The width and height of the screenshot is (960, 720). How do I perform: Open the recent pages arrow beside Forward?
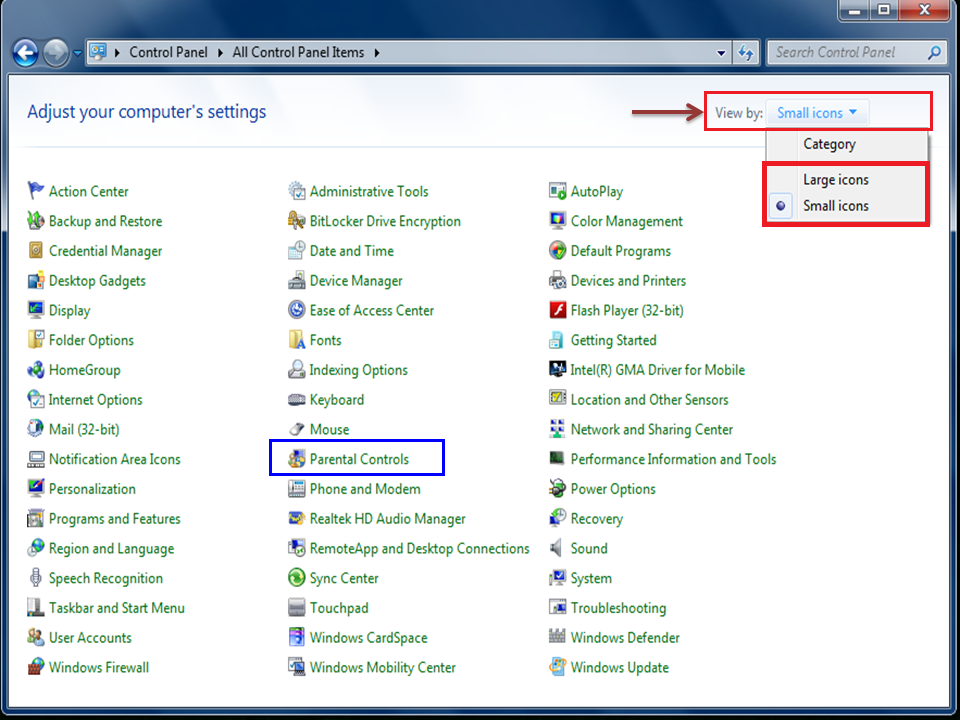pyautogui.click(x=77, y=53)
